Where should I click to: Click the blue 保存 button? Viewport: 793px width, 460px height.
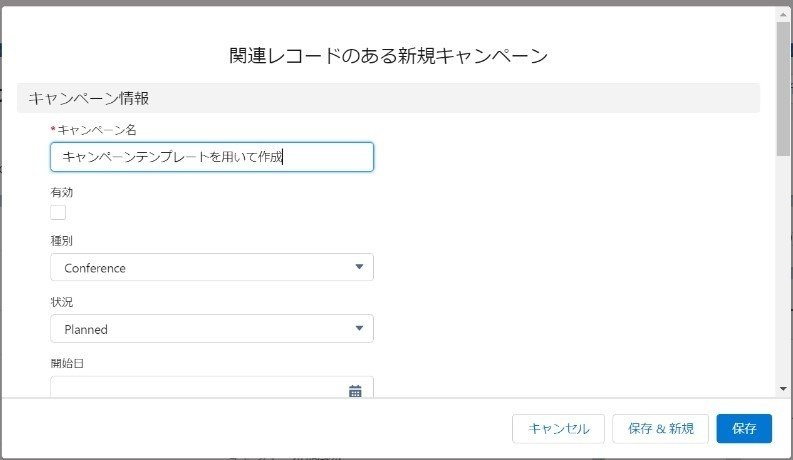click(744, 429)
